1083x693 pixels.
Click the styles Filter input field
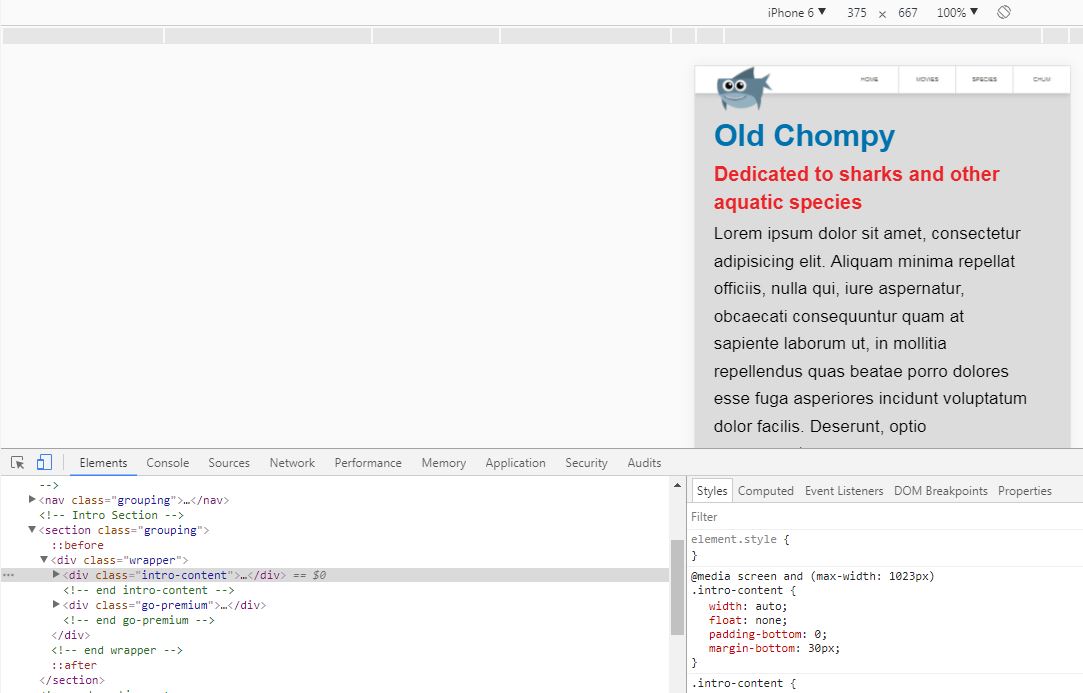coord(880,517)
